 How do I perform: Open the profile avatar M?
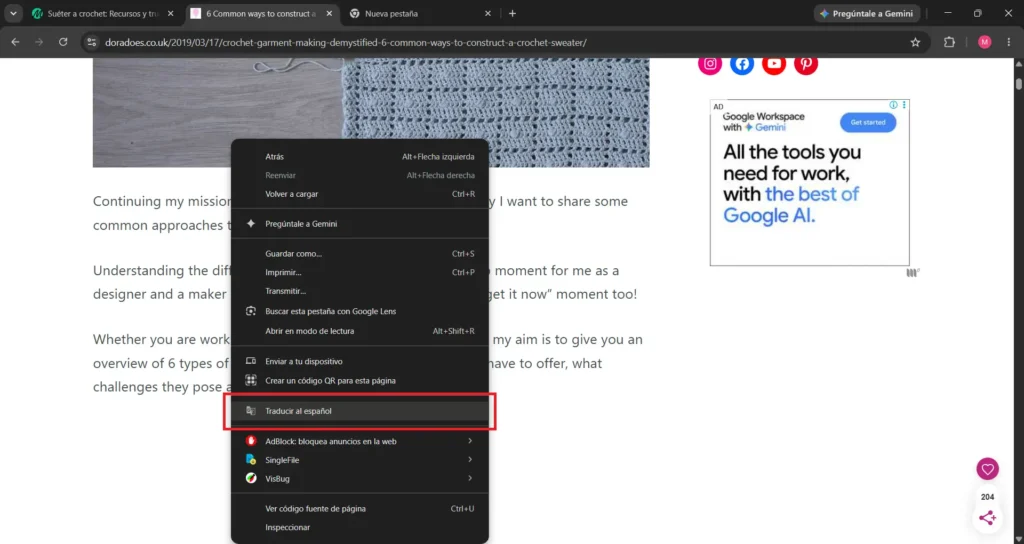point(985,42)
